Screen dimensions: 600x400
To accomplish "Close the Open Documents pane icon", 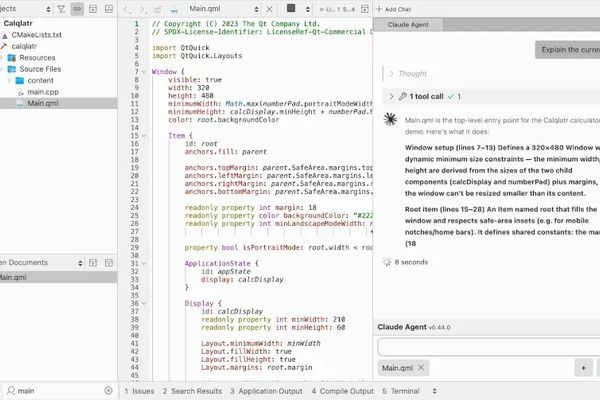I will point(109,263).
